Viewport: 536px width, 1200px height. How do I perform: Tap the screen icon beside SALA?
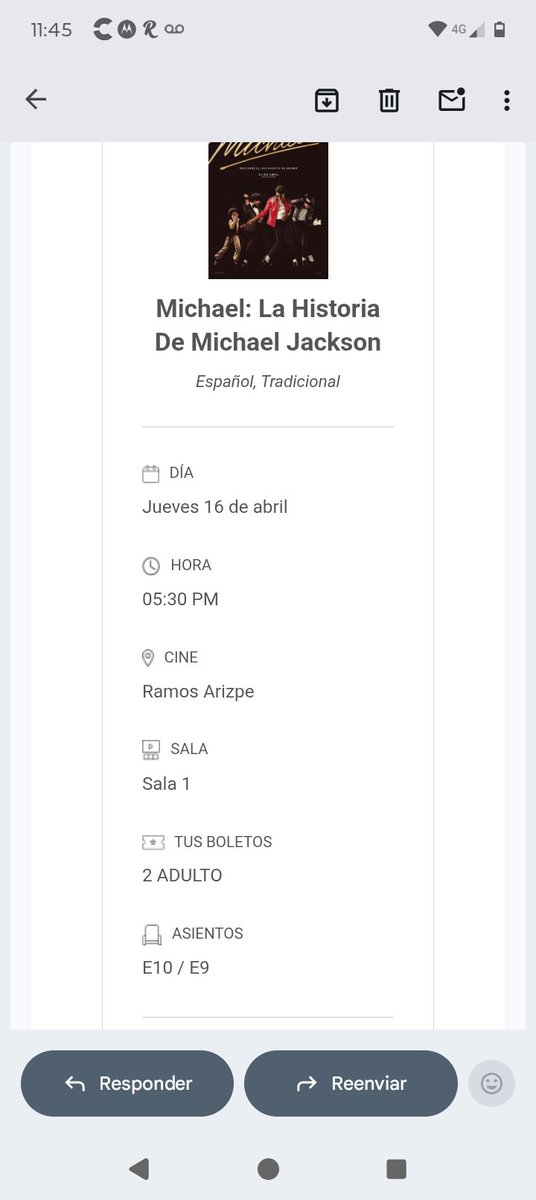151,749
